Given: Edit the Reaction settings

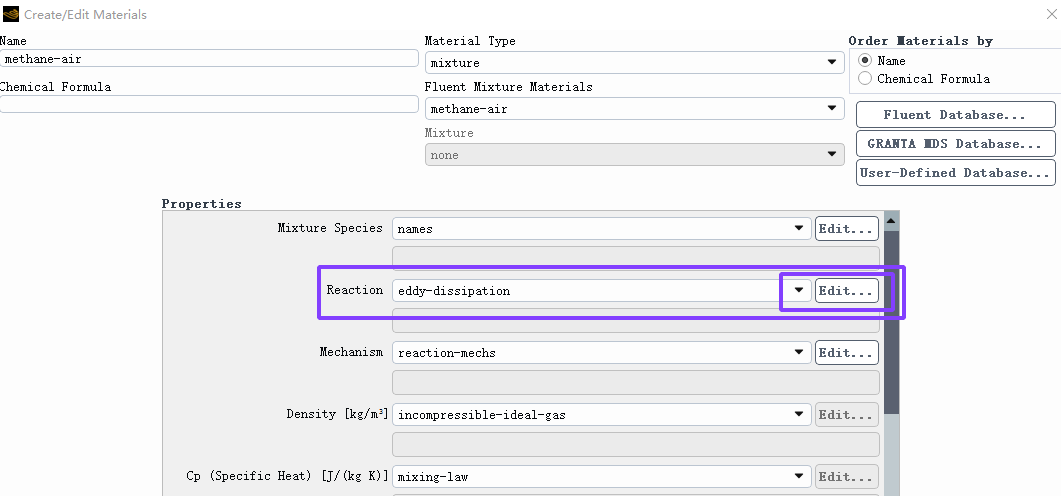Looking at the screenshot, I should tap(846, 290).
